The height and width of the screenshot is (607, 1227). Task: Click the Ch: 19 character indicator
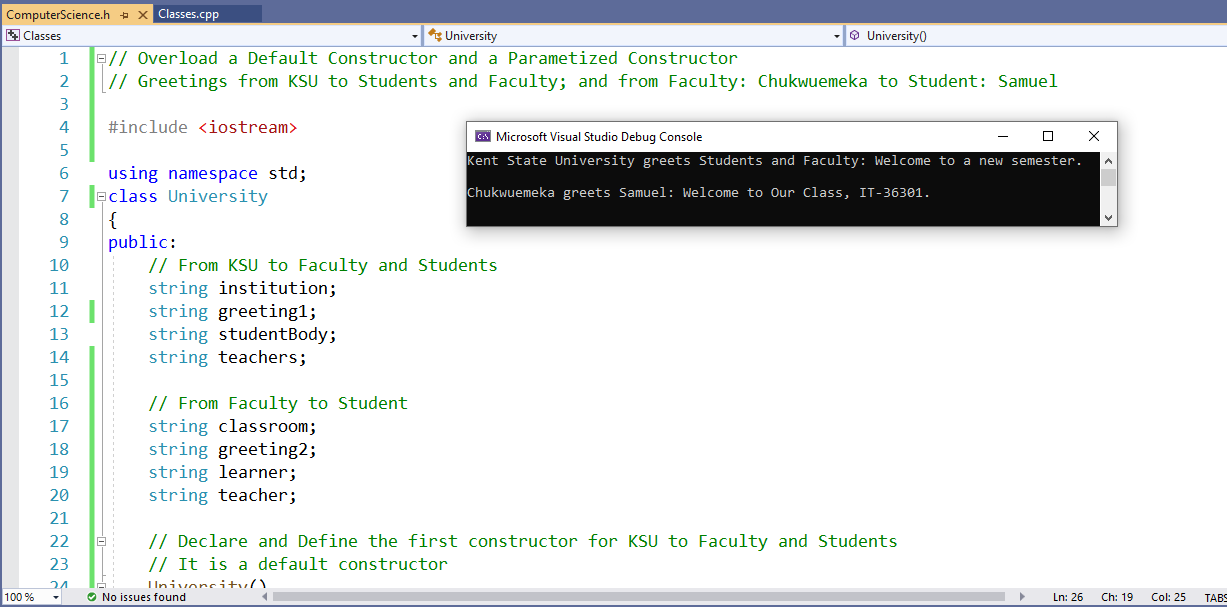pos(1117,597)
